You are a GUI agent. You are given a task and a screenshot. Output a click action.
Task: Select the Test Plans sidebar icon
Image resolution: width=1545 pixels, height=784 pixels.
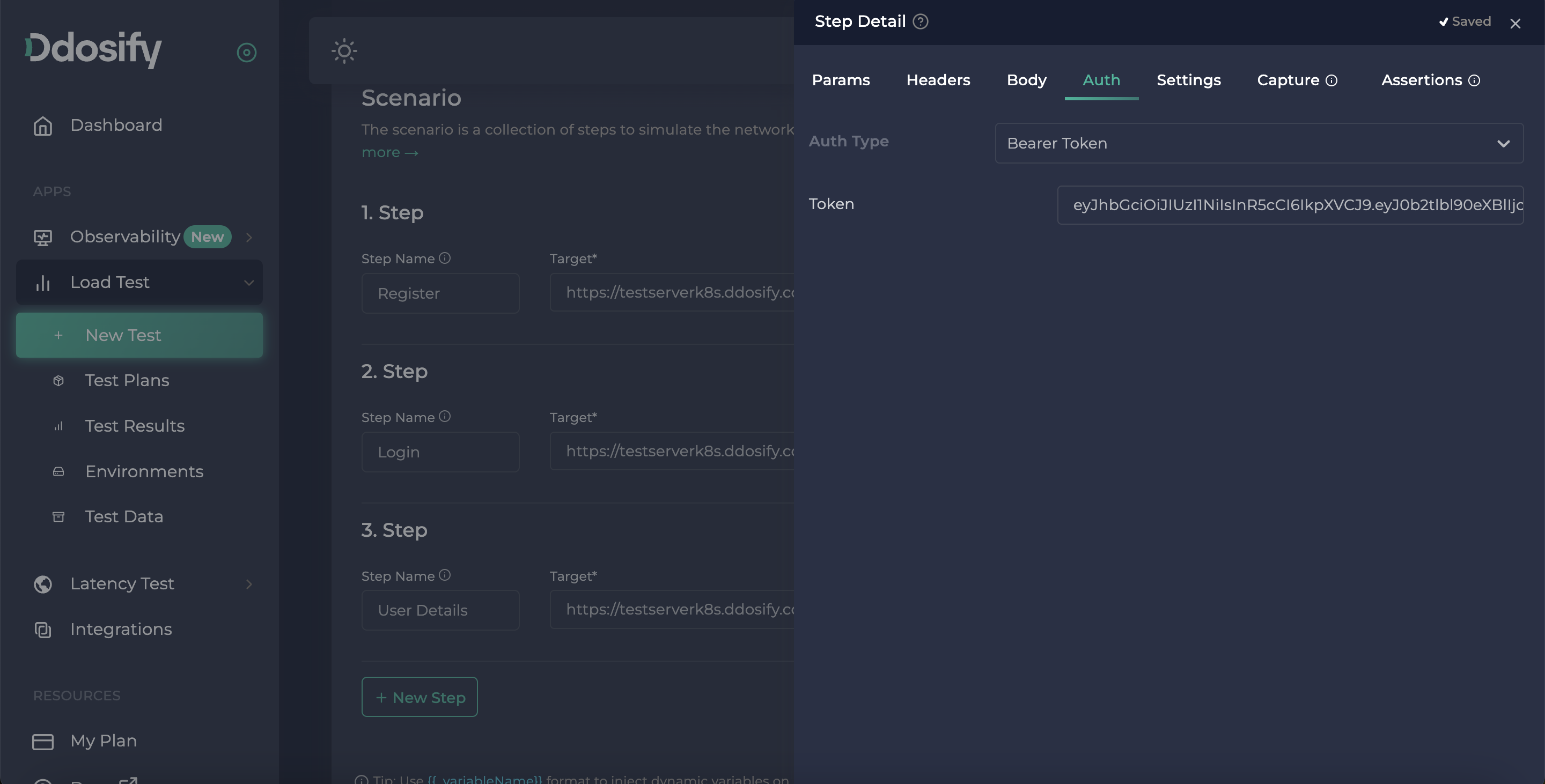tap(58, 381)
